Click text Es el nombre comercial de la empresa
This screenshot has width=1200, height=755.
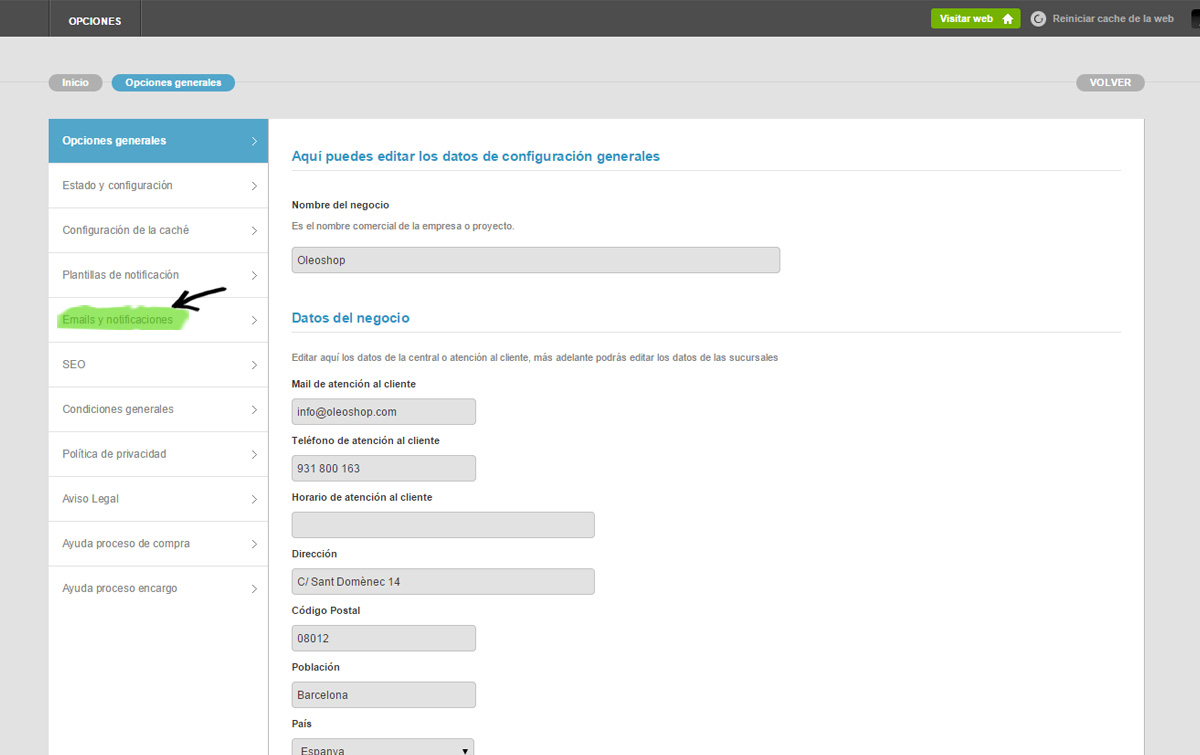click(x=403, y=226)
